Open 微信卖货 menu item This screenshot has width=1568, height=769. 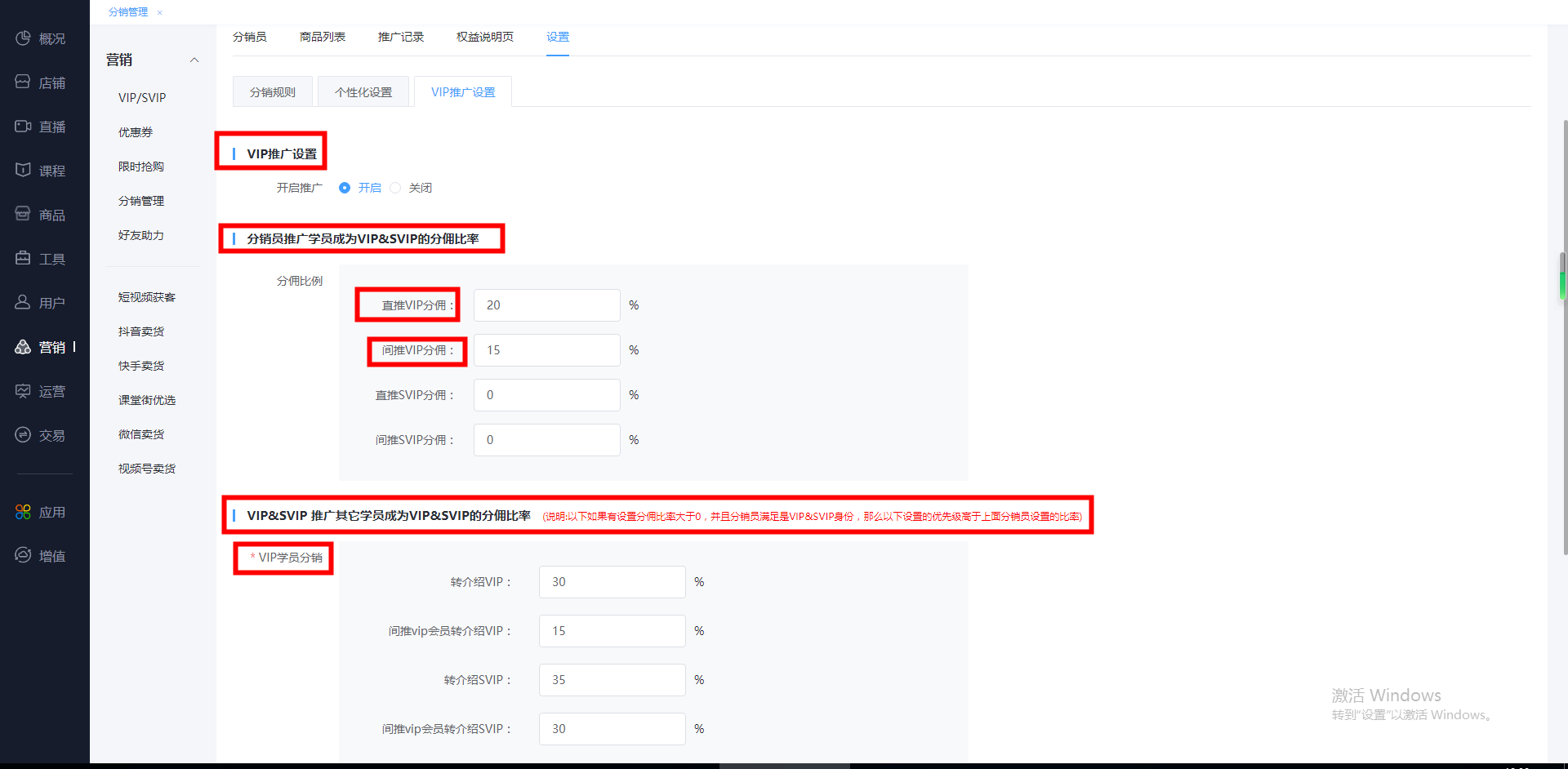(141, 433)
